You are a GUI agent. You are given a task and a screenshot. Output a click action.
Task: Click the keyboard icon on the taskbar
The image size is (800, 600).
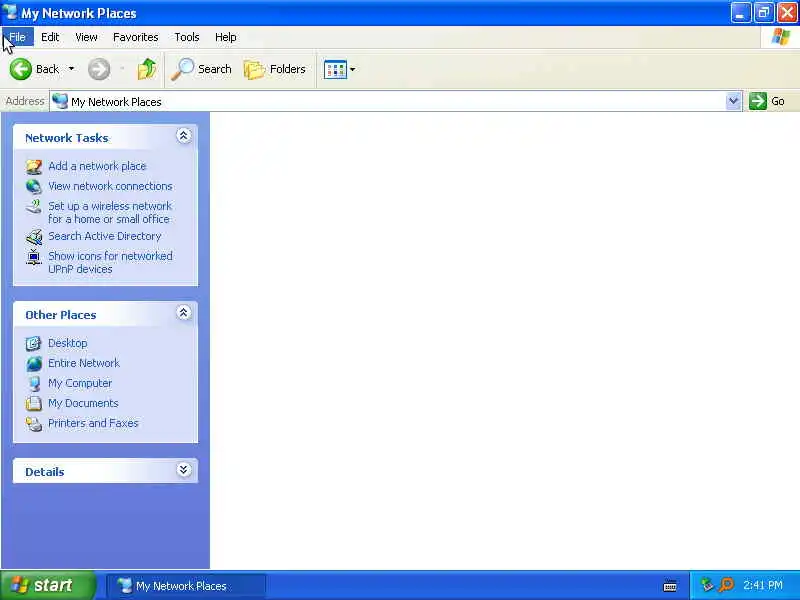tap(670, 586)
